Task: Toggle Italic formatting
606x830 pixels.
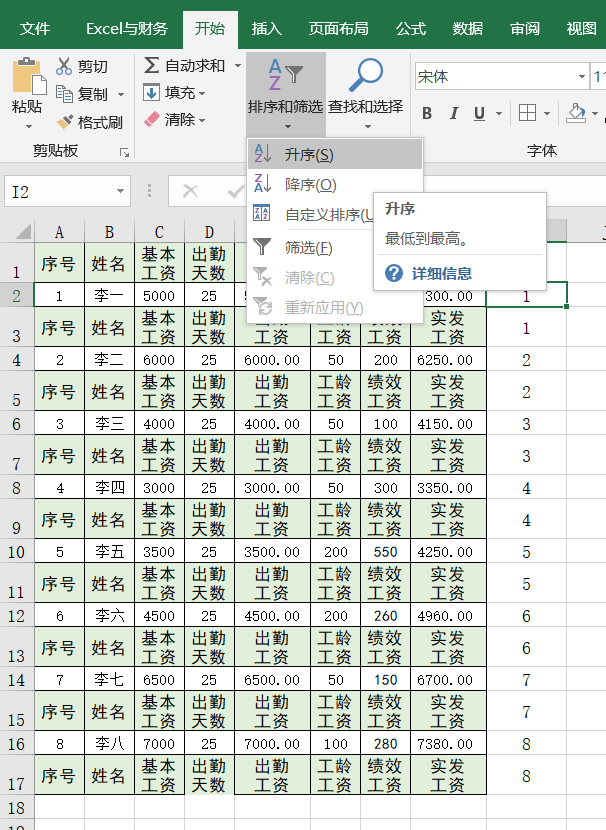Action: pyautogui.click(x=454, y=113)
